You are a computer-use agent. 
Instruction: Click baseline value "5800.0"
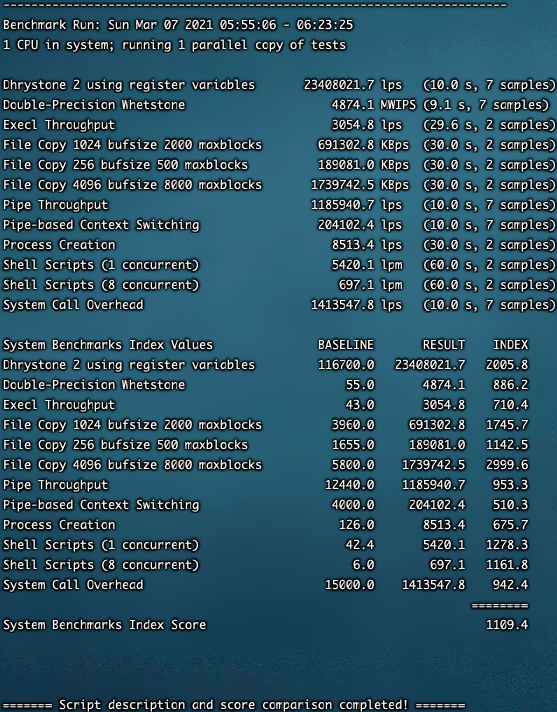click(353, 465)
